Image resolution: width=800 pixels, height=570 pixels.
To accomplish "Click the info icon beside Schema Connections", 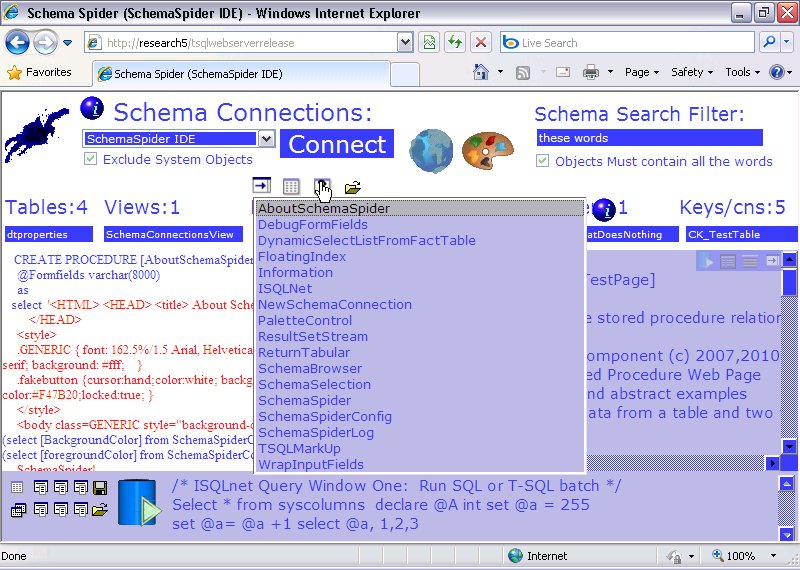I will tap(92, 108).
